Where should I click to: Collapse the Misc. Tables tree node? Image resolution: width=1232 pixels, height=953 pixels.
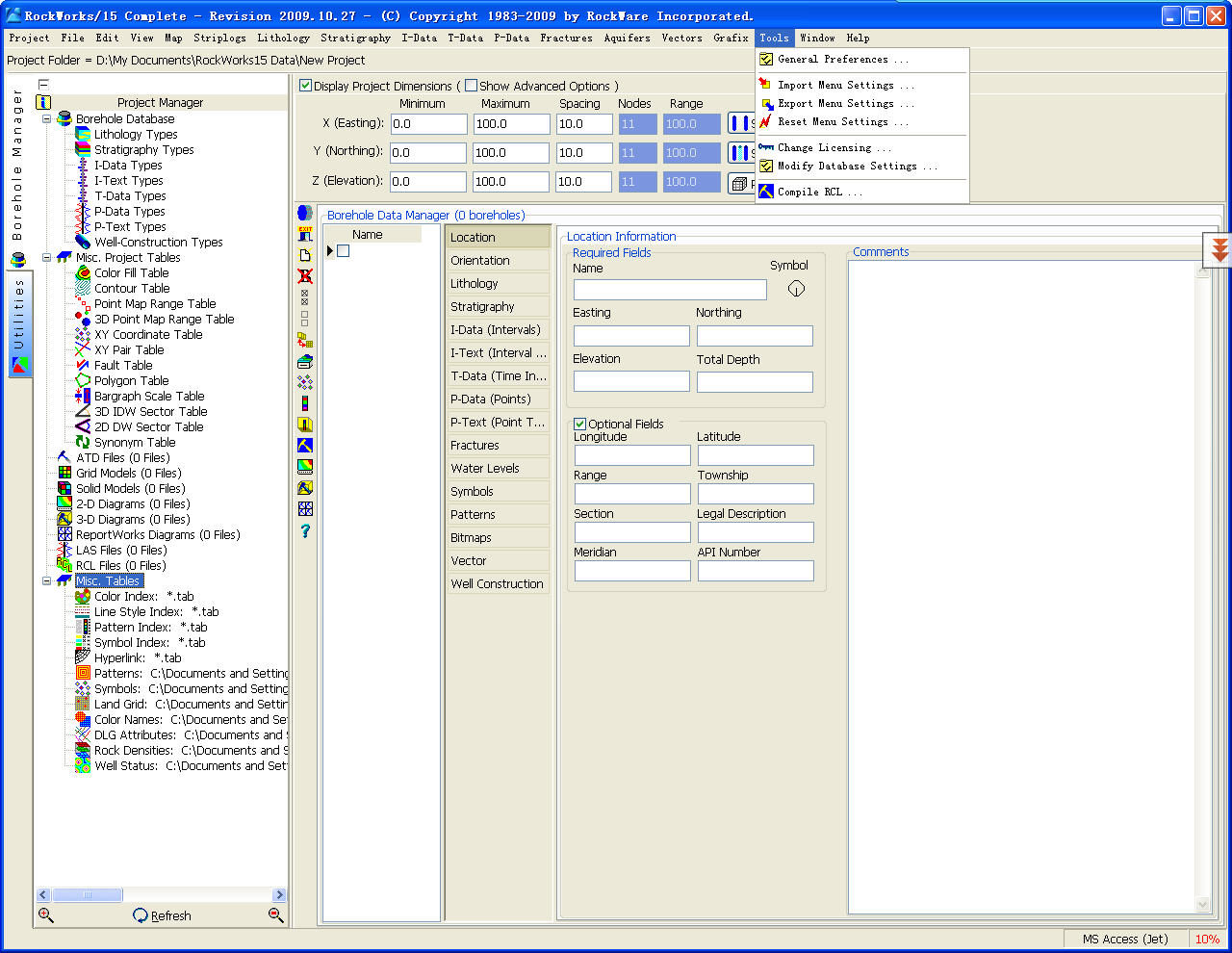click(47, 580)
